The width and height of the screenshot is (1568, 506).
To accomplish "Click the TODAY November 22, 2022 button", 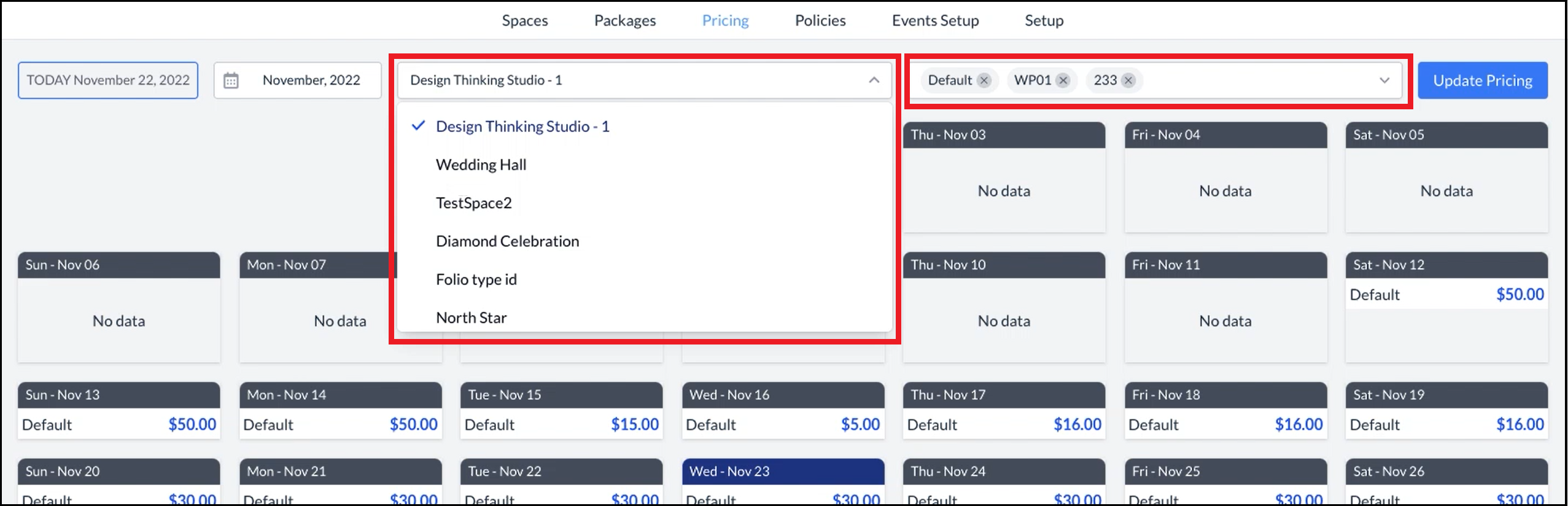I will [x=108, y=80].
